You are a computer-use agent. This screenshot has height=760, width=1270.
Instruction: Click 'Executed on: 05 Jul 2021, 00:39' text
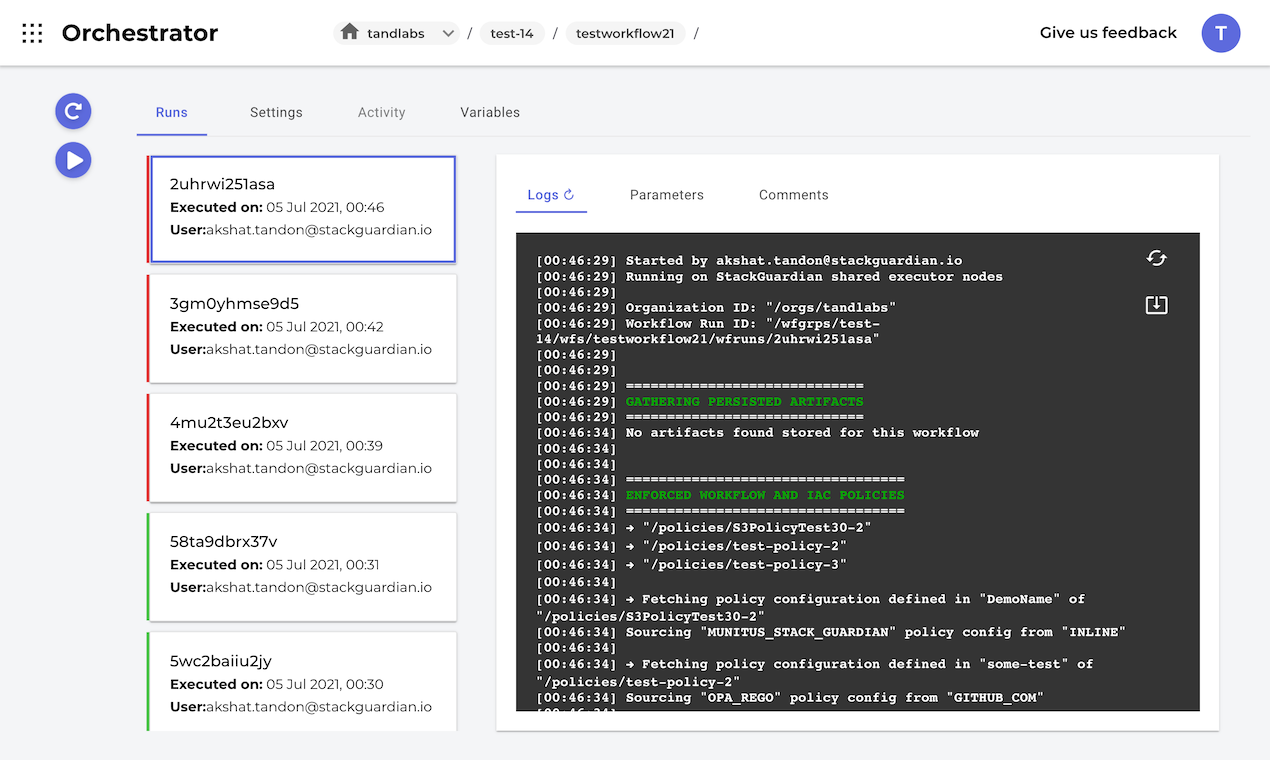point(277,446)
